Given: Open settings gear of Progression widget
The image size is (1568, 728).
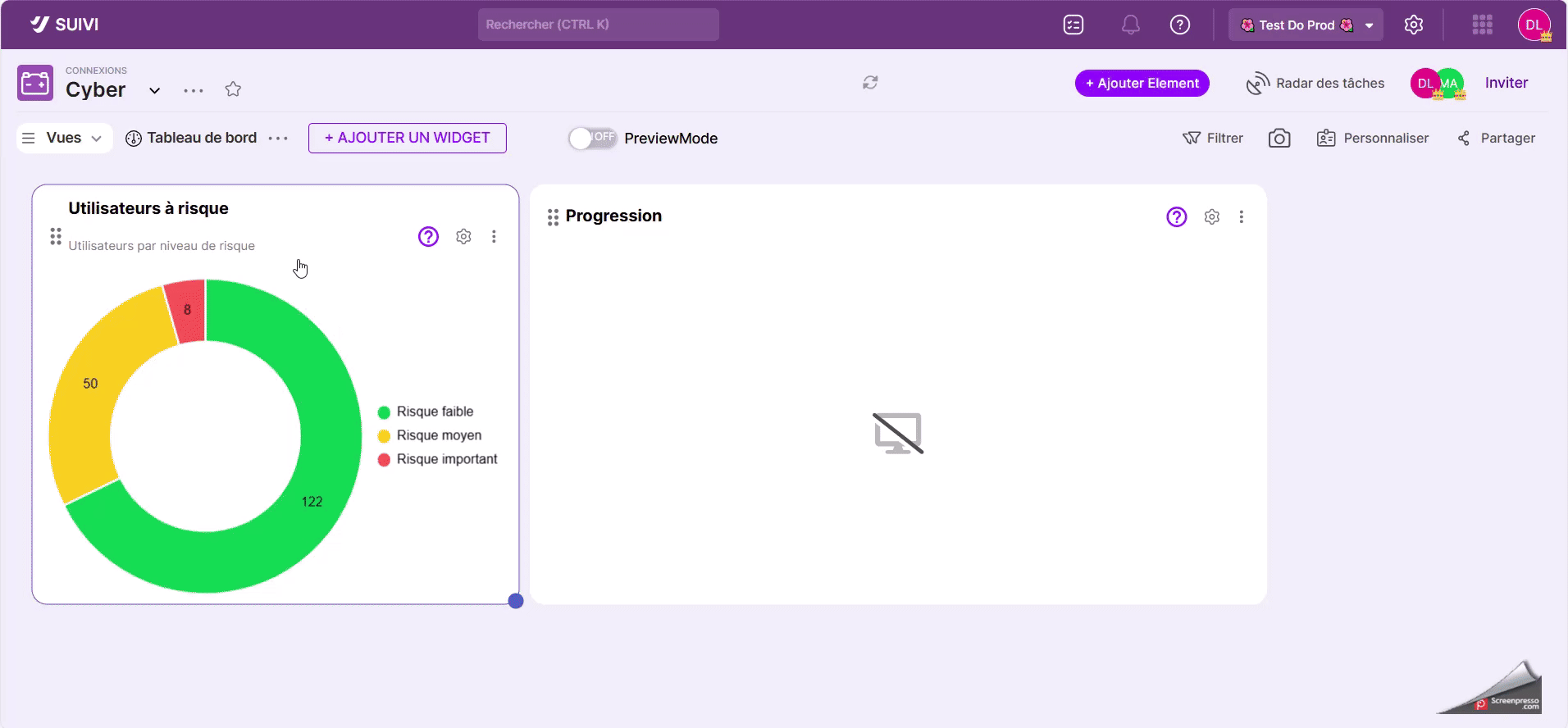Looking at the screenshot, I should [x=1211, y=217].
